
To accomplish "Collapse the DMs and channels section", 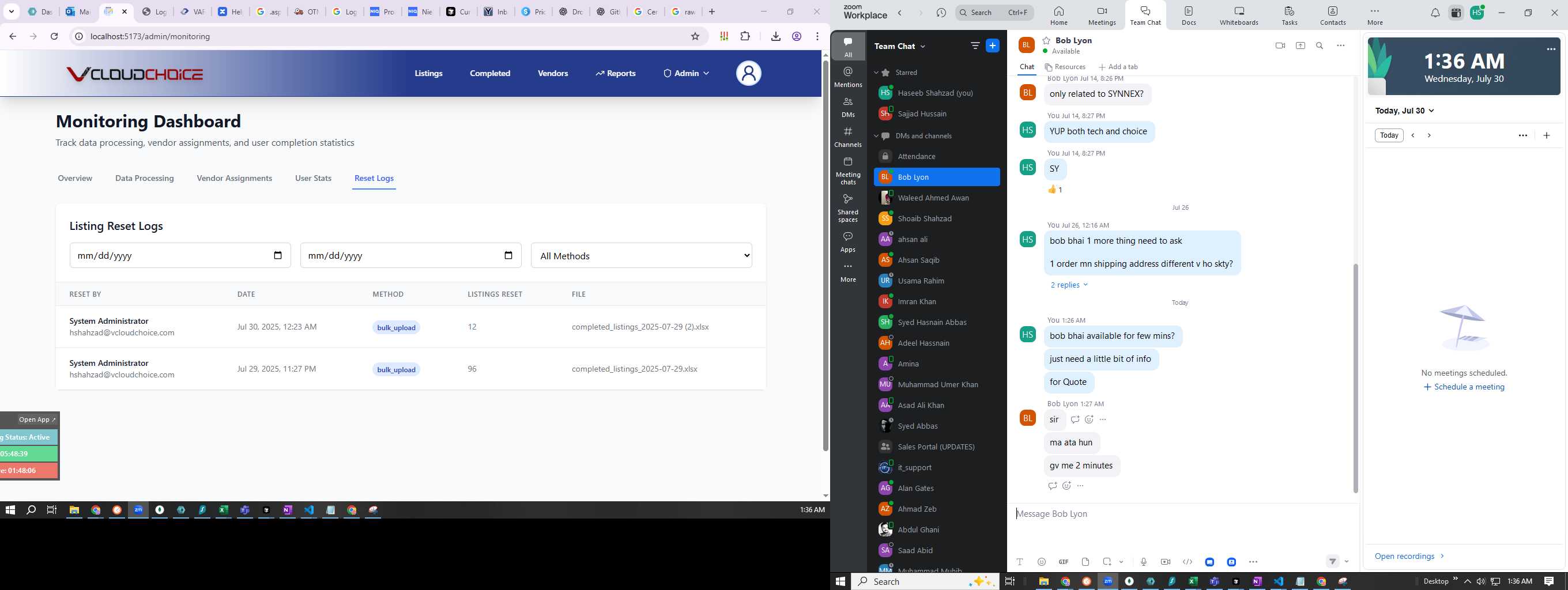I will pyautogui.click(x=876, y=135).
